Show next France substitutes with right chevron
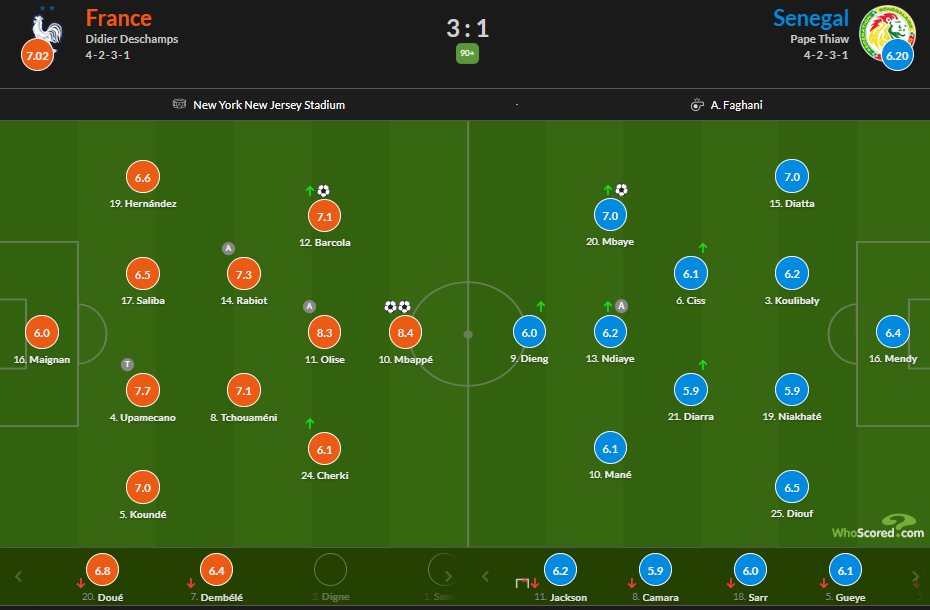Screen dimensions: 930x610 [x=448, y=576]
